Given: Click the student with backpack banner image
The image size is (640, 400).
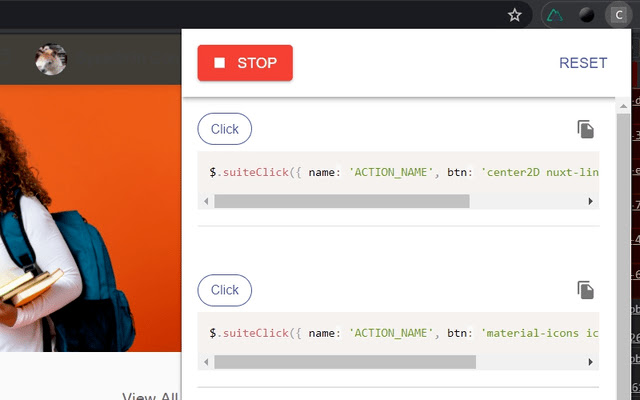Looking at the screenshot, I should coord(90,218).
